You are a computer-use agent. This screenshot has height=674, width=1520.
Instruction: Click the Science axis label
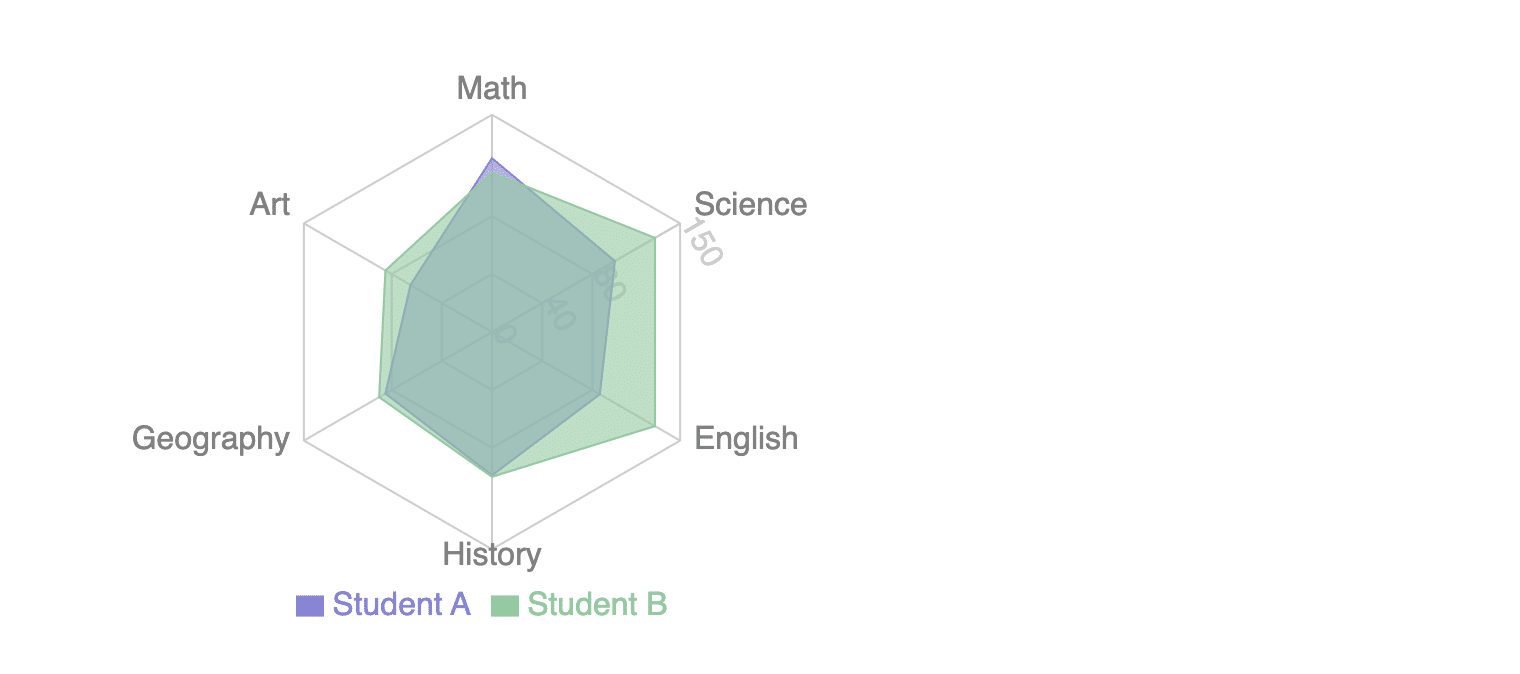click(x=750, y=204)
